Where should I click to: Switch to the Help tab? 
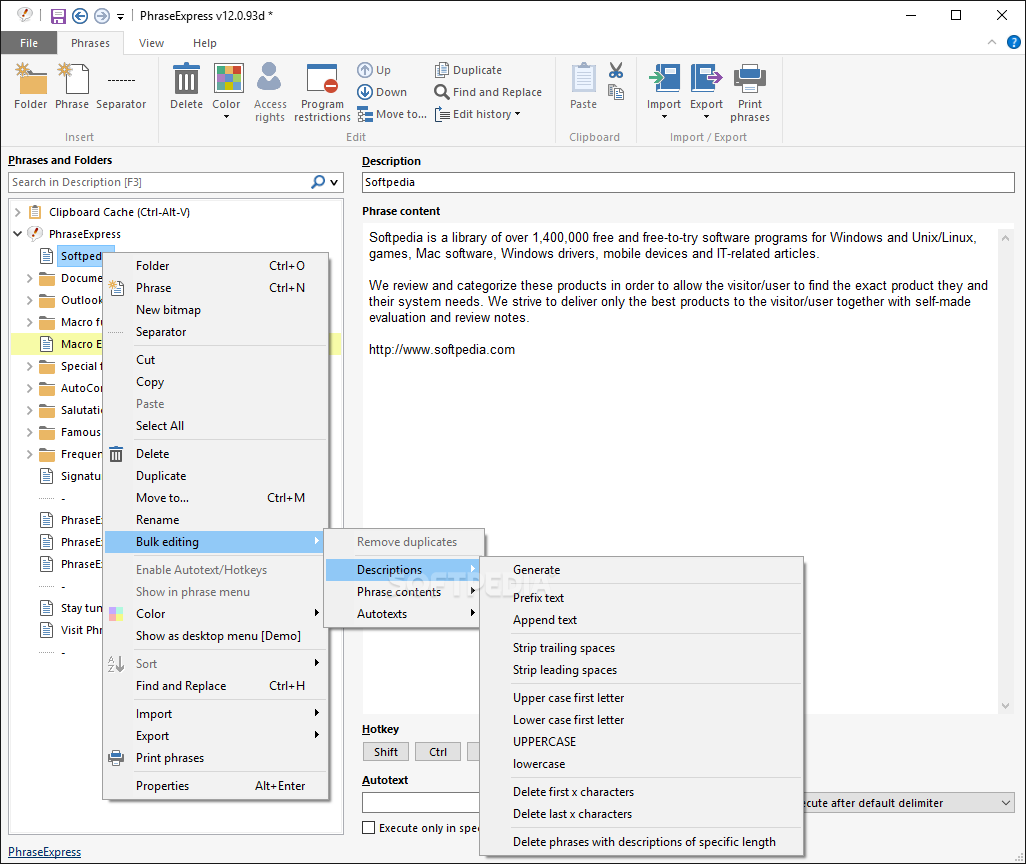(204, 43)
